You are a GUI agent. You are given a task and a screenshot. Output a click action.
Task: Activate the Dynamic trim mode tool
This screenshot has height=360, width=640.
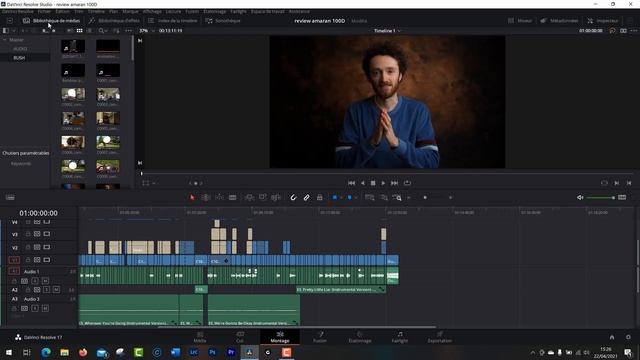[219, 198]
